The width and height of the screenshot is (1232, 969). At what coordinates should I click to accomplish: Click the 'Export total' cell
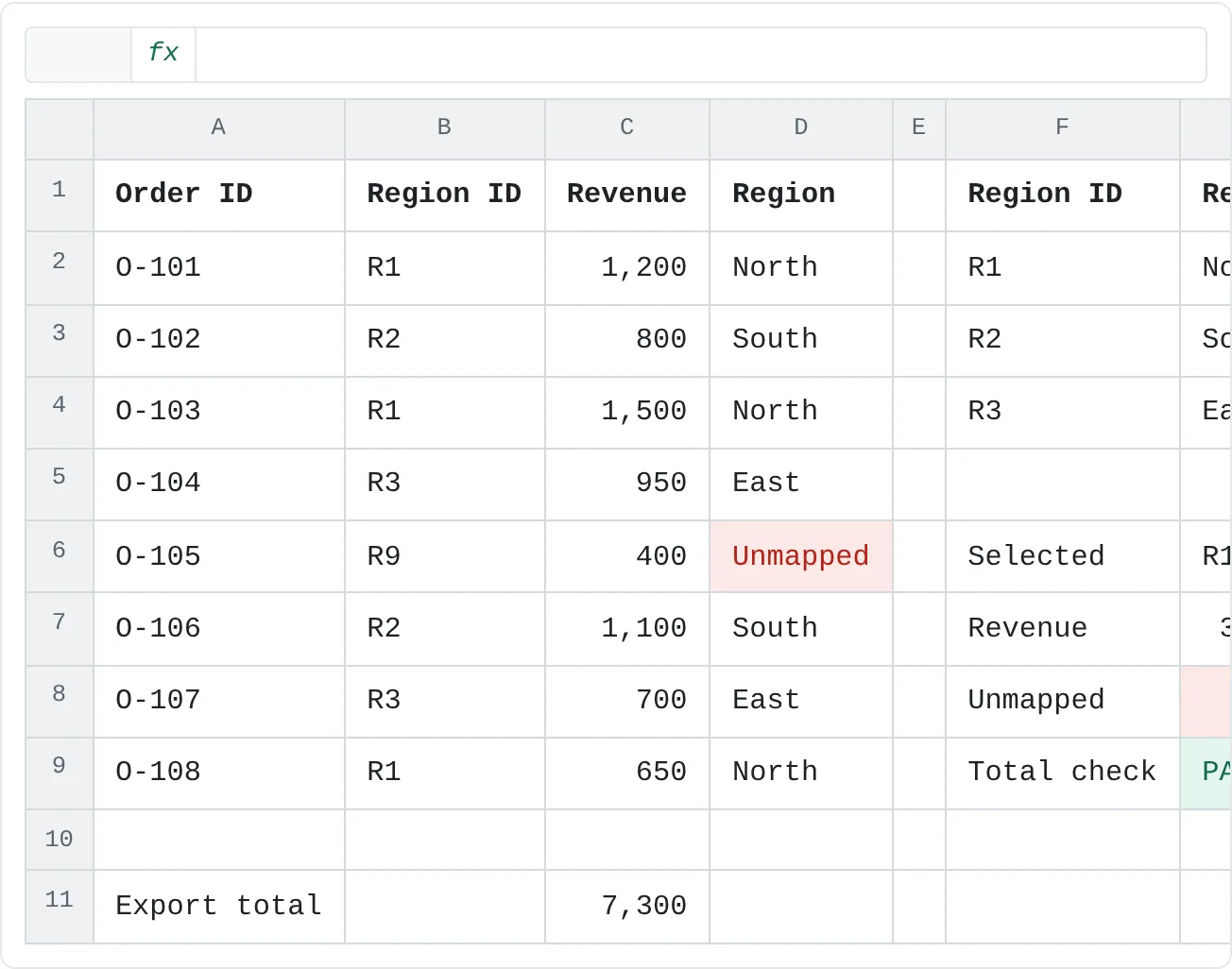point(219,906)
